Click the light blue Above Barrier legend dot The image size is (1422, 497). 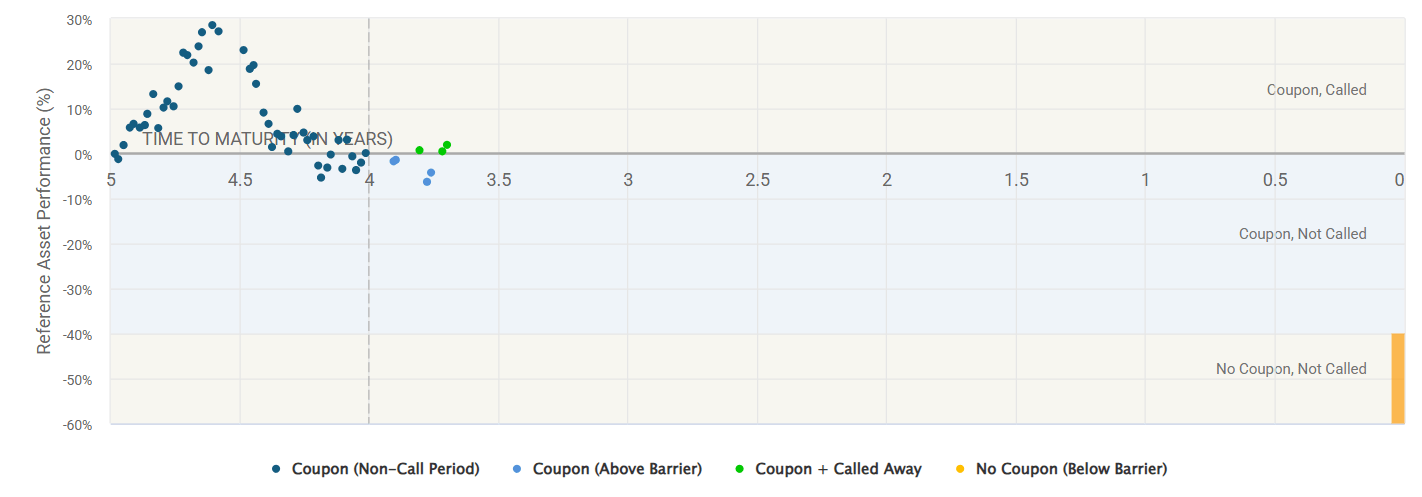(x=518, y=469)
